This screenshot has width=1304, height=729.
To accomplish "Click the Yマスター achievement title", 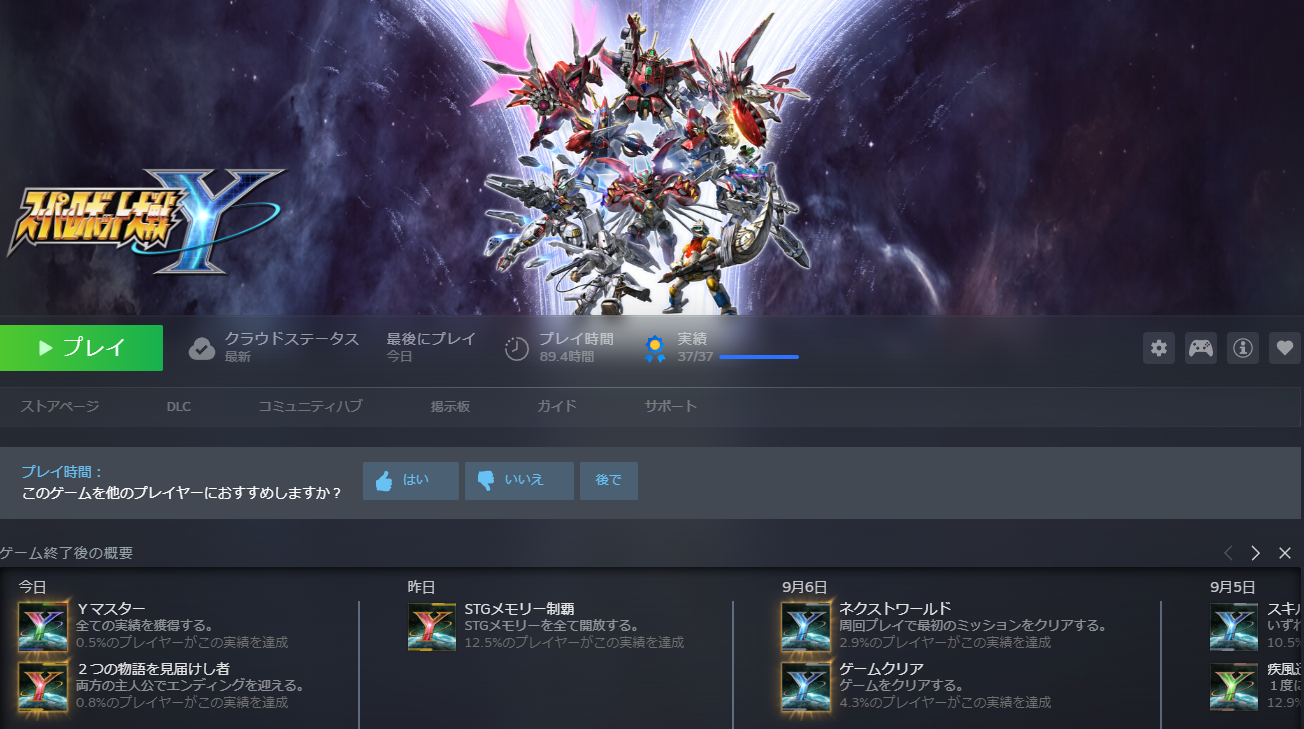I will click(111, 609).
